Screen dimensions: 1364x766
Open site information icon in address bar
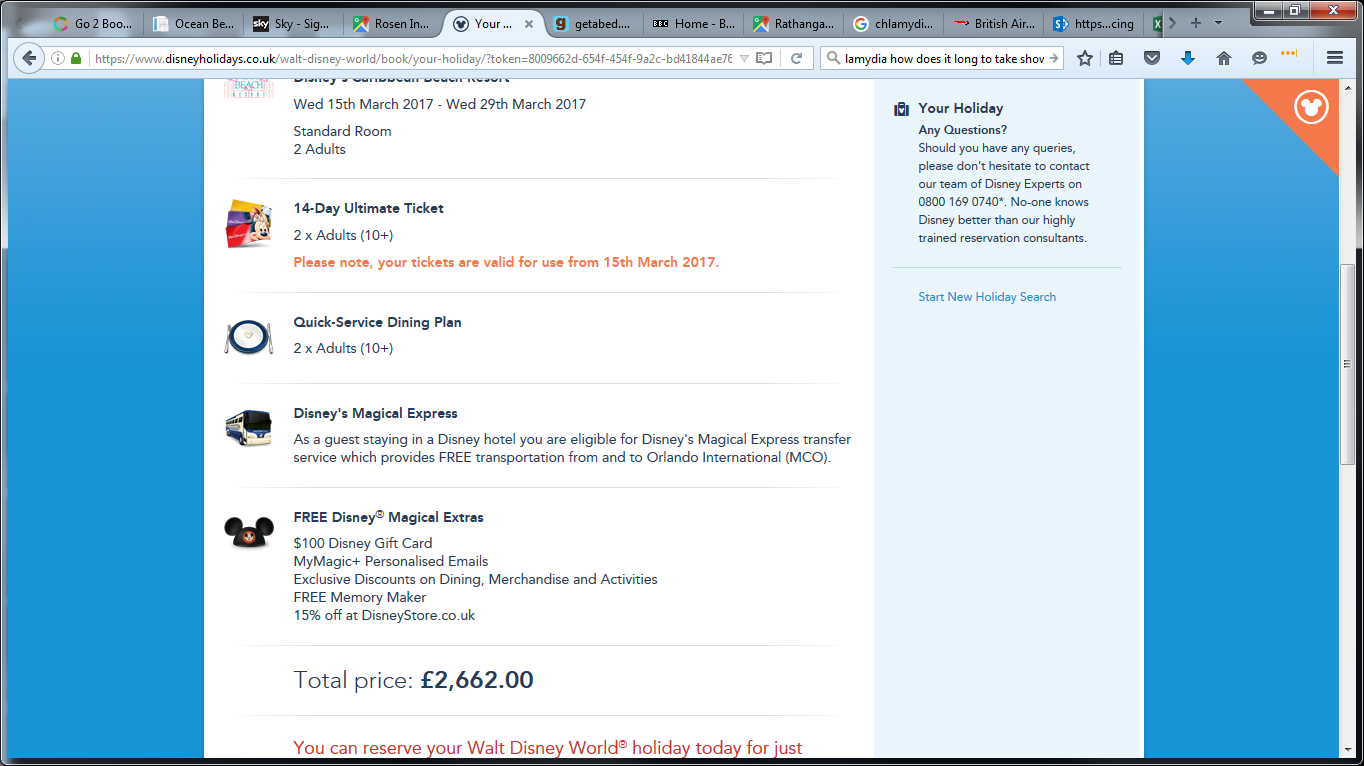[x=59, y=58]
